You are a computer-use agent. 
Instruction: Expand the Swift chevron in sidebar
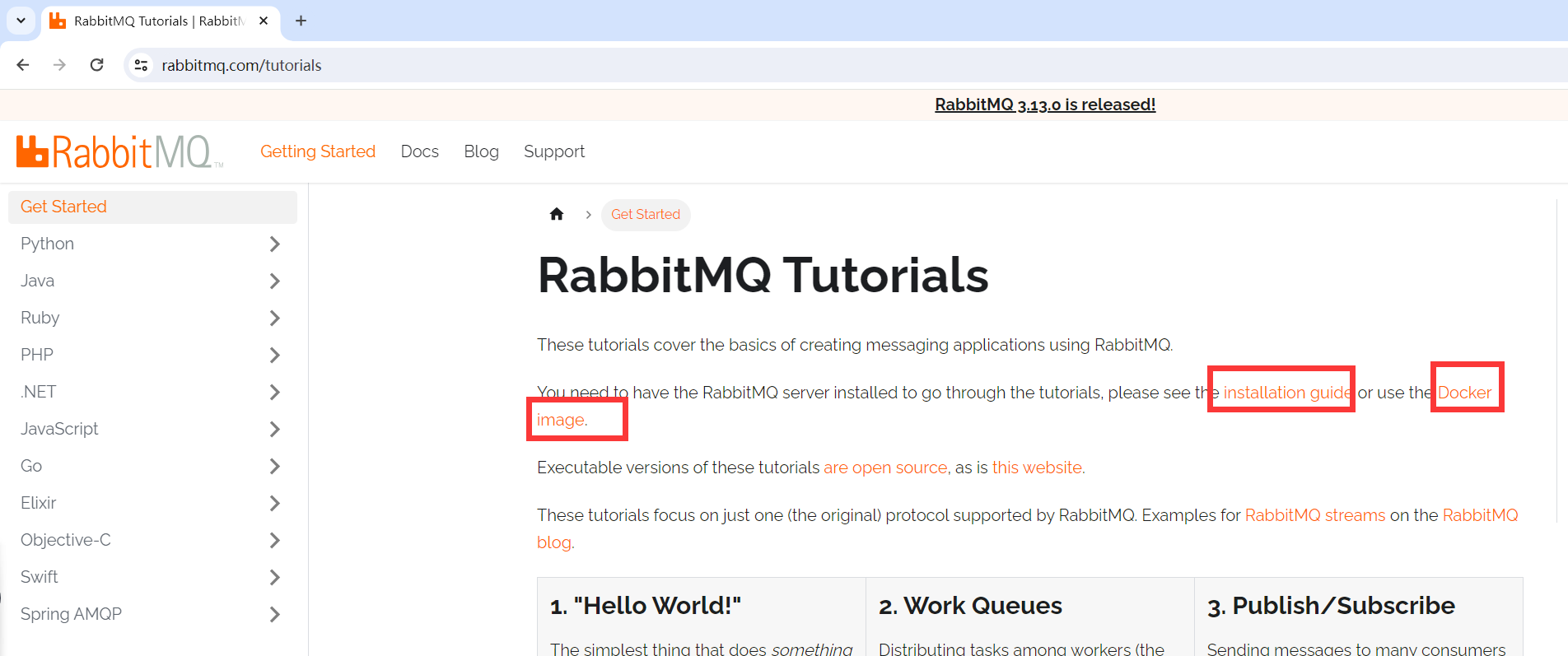(275, 577)
